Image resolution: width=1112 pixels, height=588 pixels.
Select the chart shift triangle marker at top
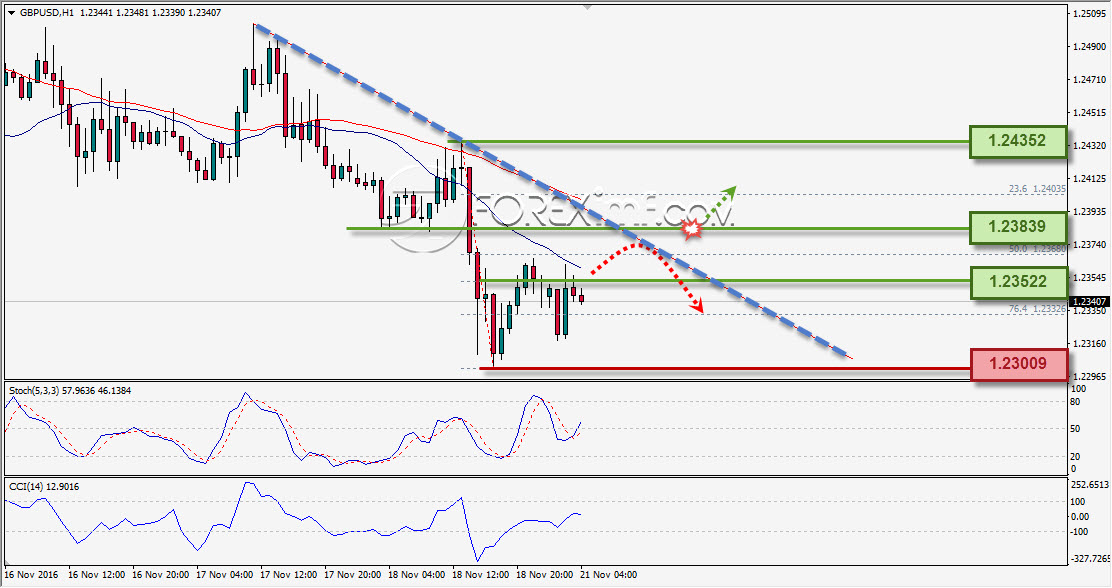[x=586, y=7]
